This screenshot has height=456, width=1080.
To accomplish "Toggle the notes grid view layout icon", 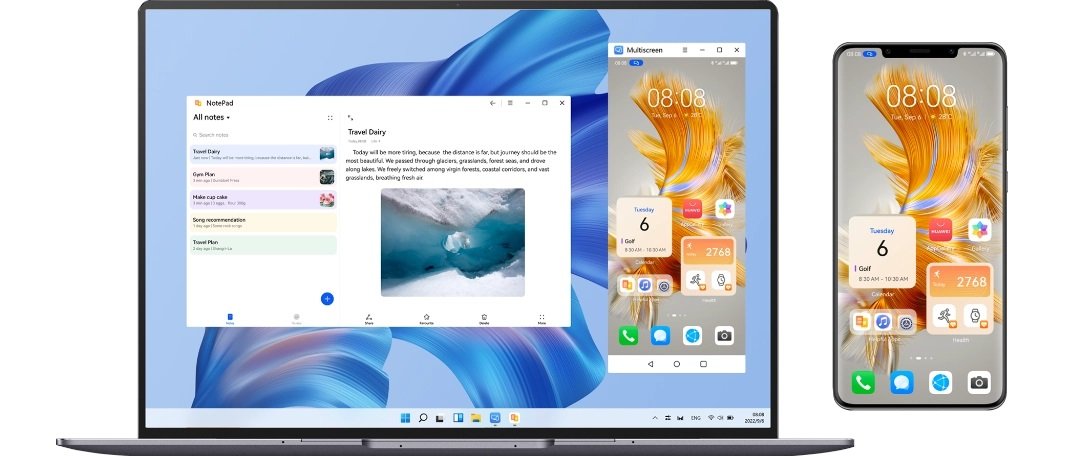I will coord(330,118).
